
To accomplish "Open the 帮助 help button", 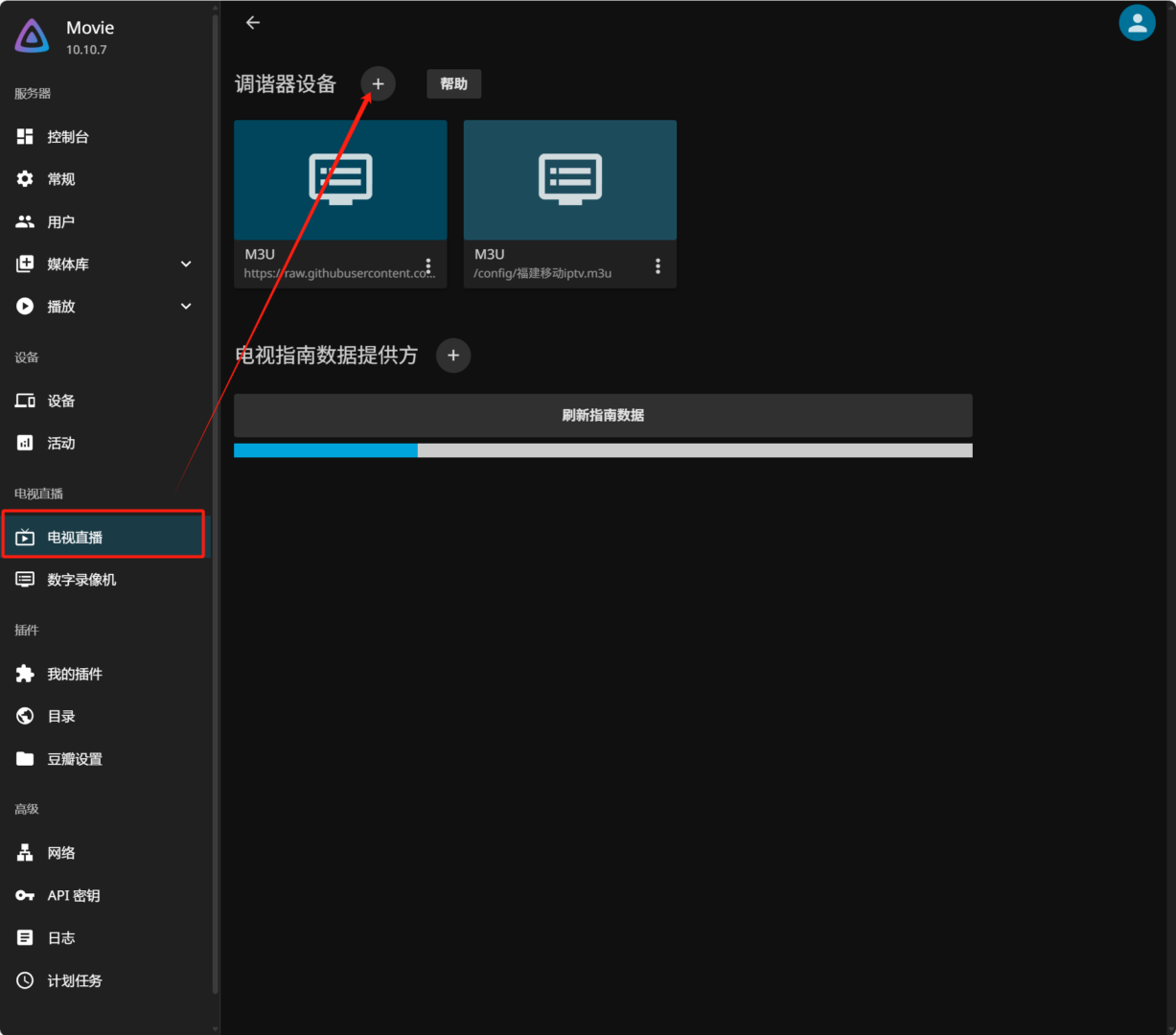I will (454, 84).
